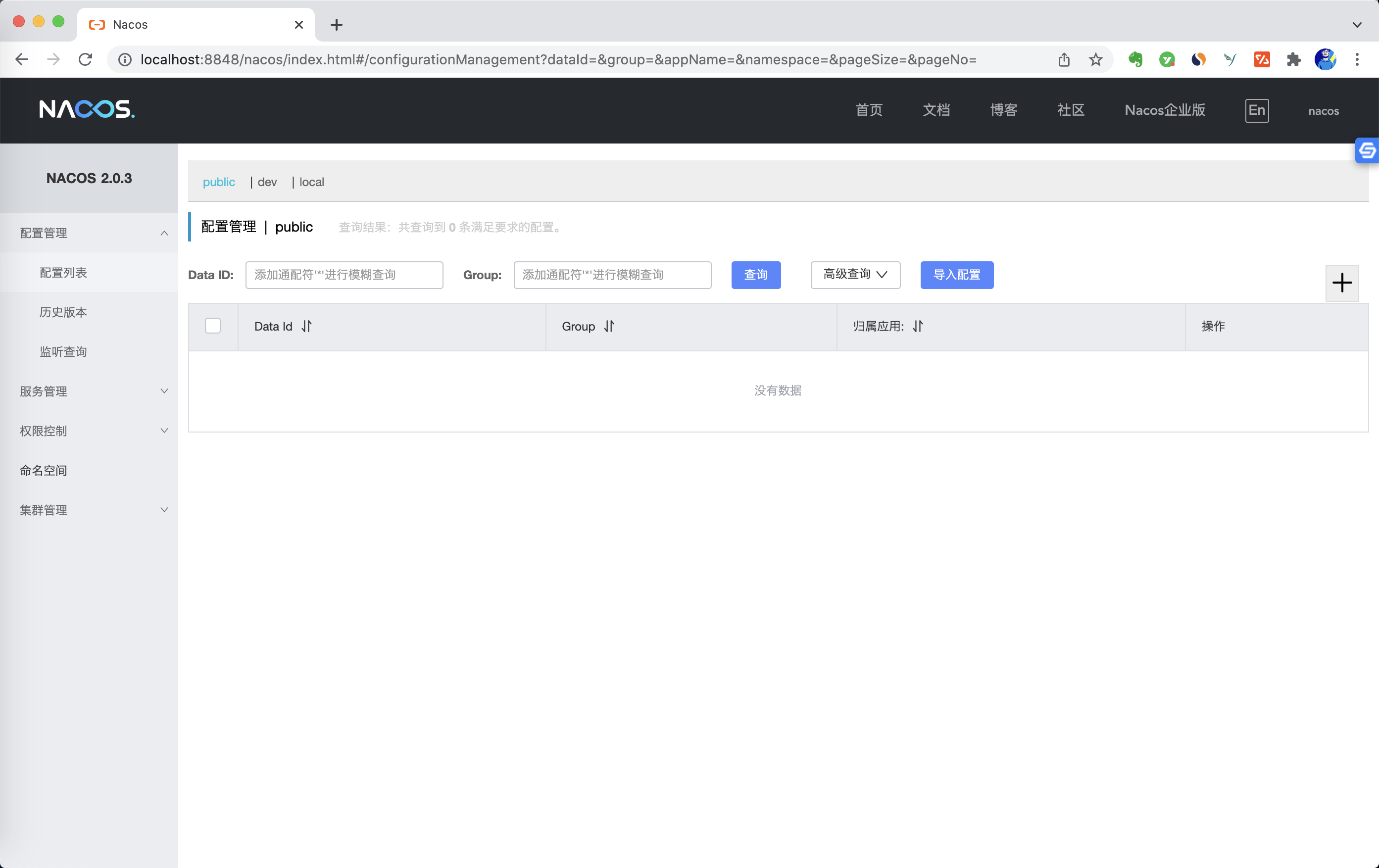Click the 查询 search button

pyautogui.click(x=755, y=275)
